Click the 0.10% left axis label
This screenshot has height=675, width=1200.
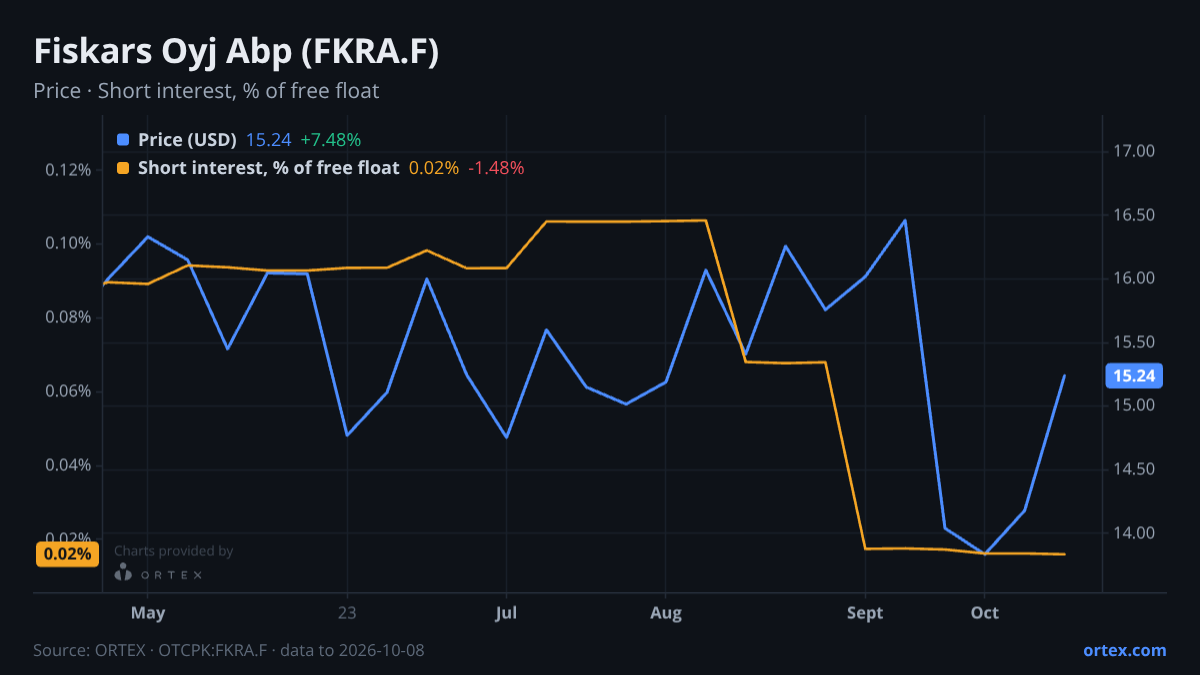[x=68, y=244]
